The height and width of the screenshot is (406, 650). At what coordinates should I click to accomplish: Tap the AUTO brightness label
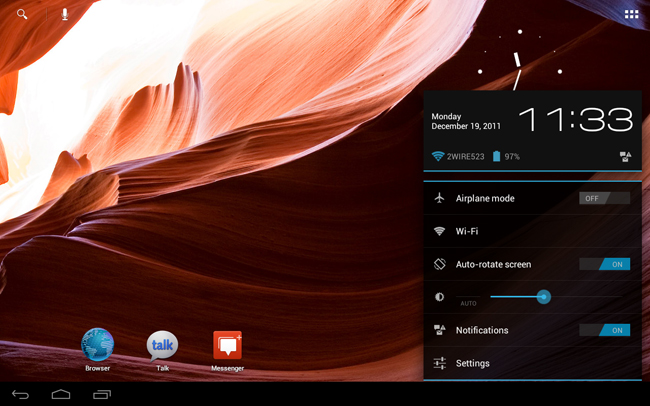click(468, 303)
